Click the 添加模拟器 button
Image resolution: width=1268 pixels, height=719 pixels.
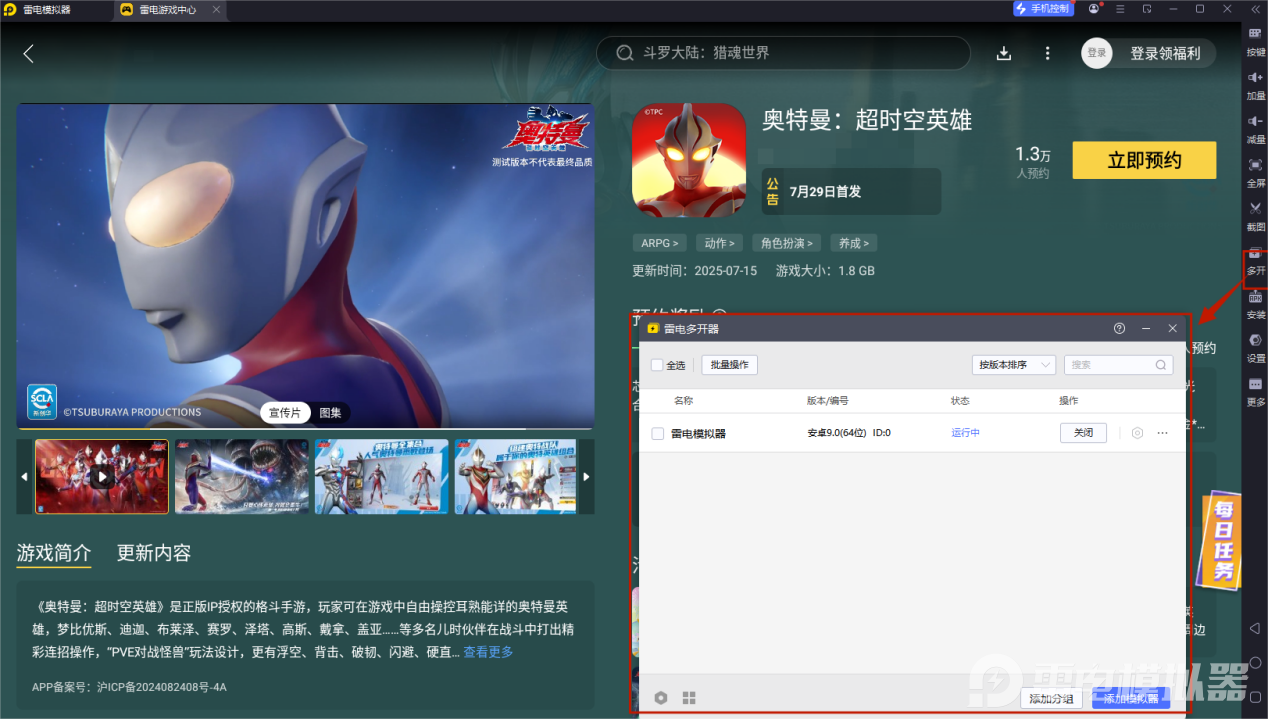point(1130,698)
